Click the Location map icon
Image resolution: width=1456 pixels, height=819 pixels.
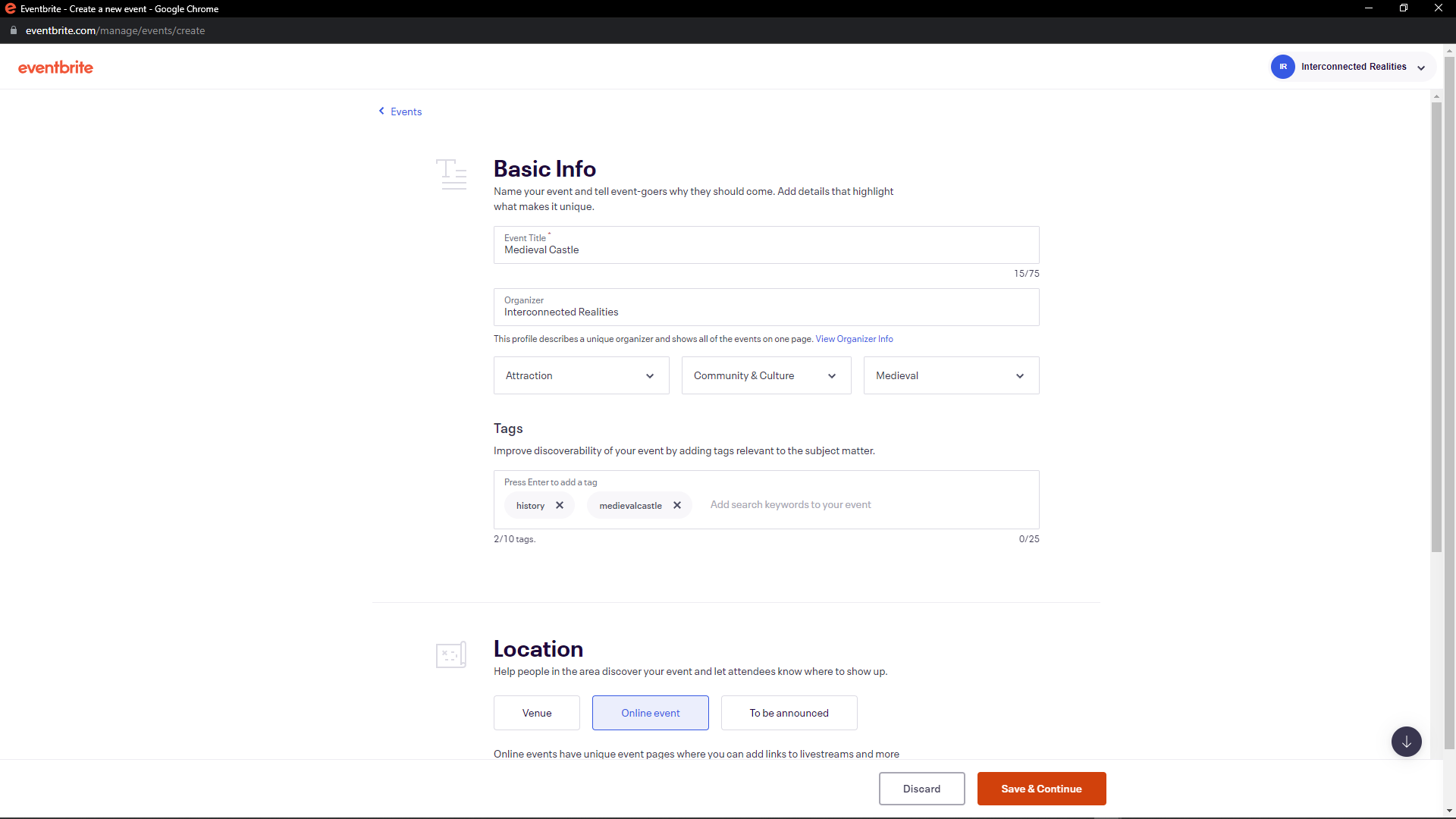450,654
